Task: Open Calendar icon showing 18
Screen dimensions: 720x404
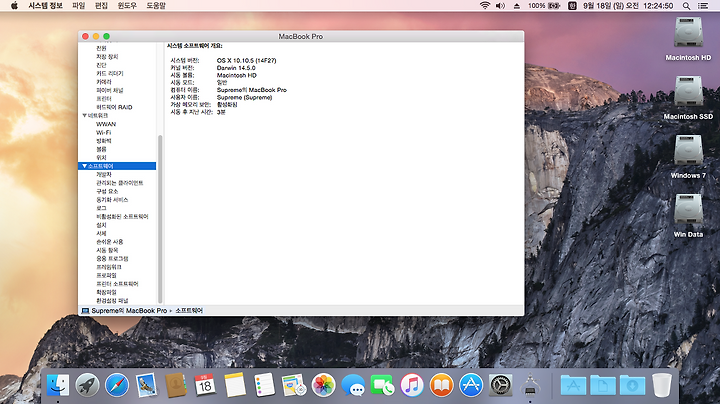Action: tap(205, 385)
